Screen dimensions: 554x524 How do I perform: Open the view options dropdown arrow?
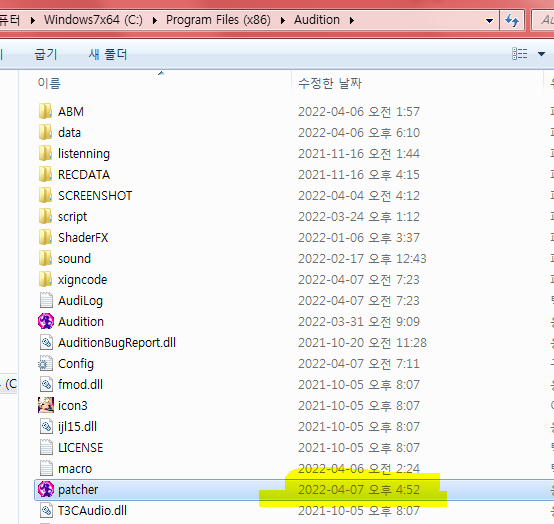coord(541,54)
